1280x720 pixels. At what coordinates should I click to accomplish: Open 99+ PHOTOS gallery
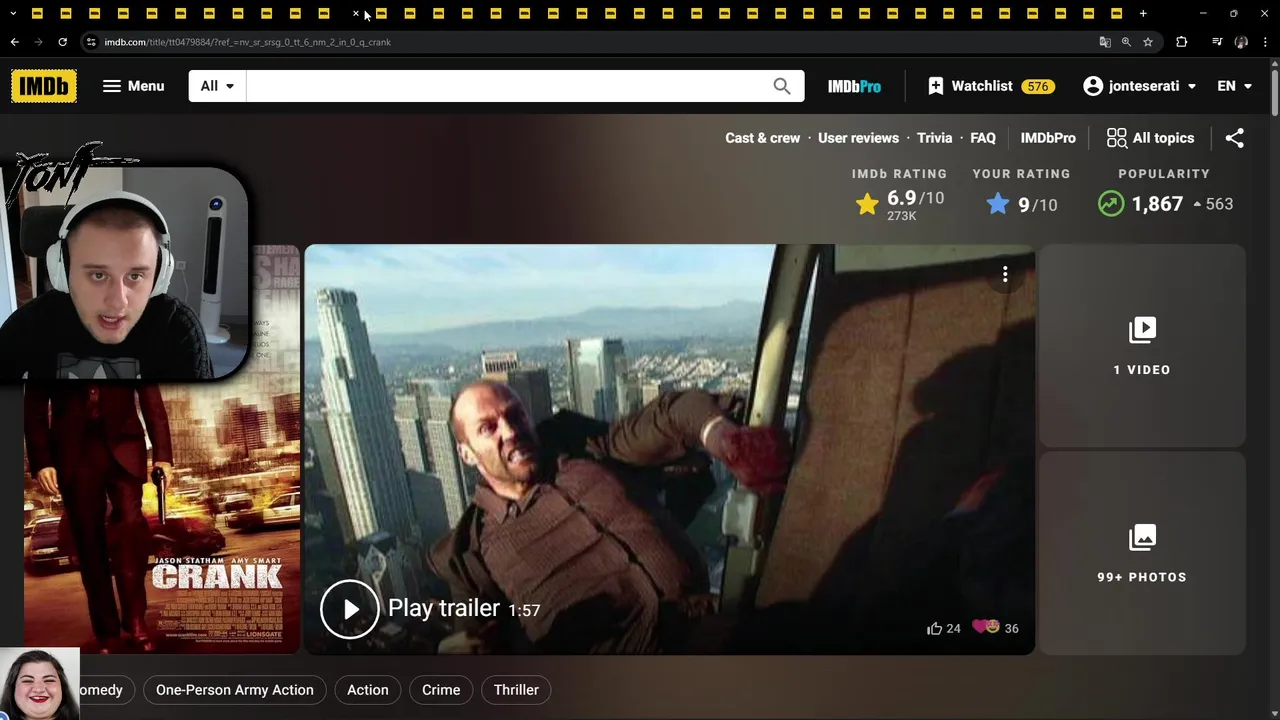[1142, 554]
